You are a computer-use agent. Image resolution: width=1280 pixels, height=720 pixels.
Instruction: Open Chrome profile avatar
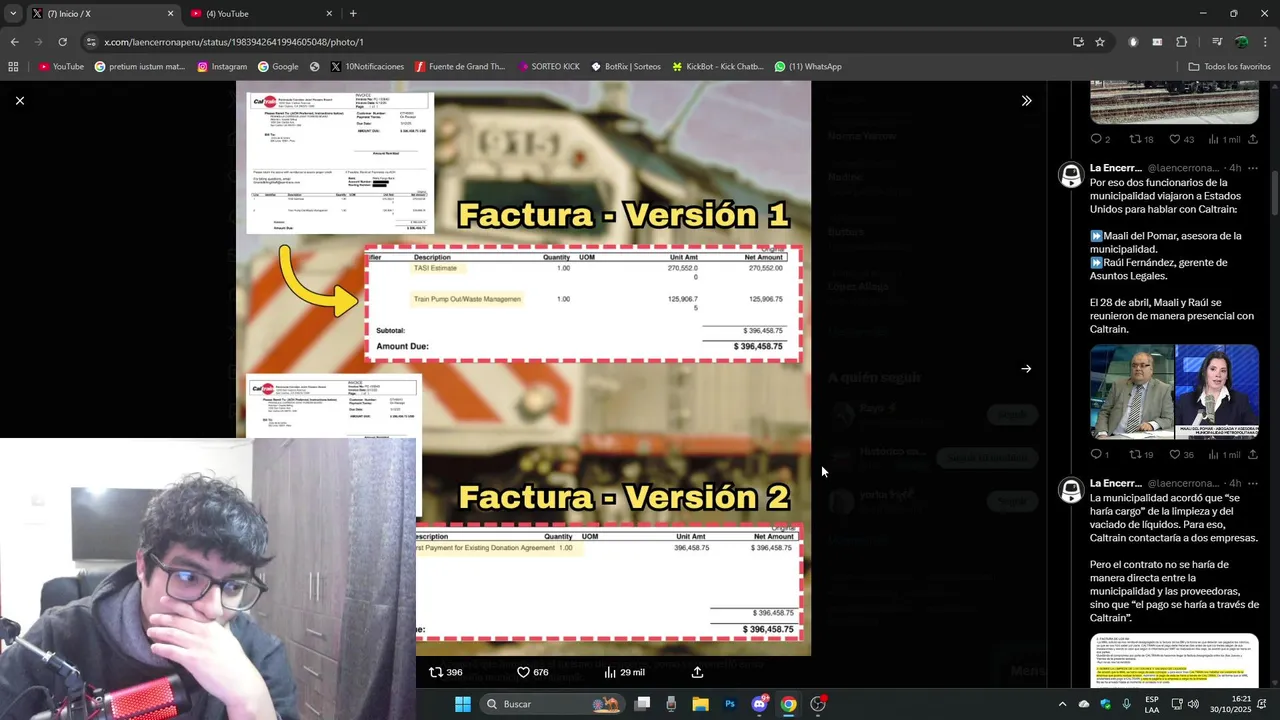pos(1241,42)
